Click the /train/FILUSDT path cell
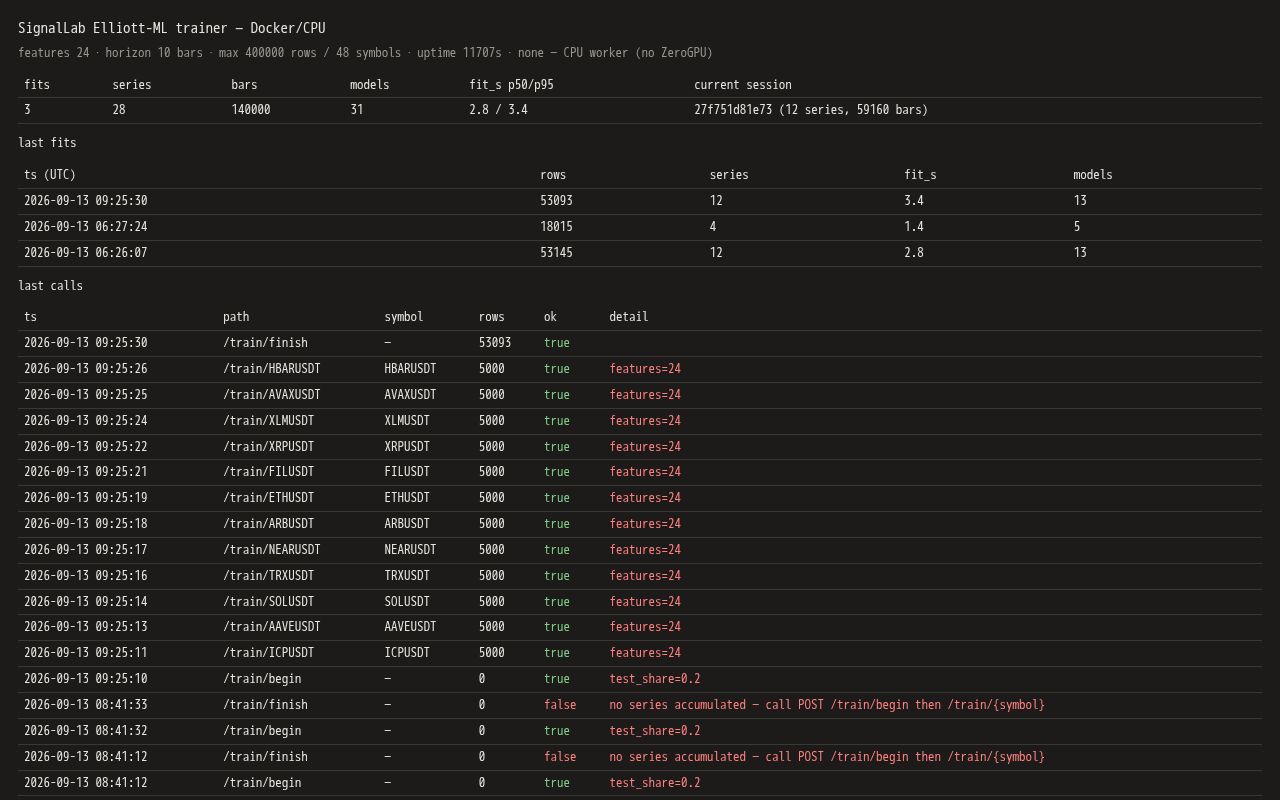 point(268,472)
